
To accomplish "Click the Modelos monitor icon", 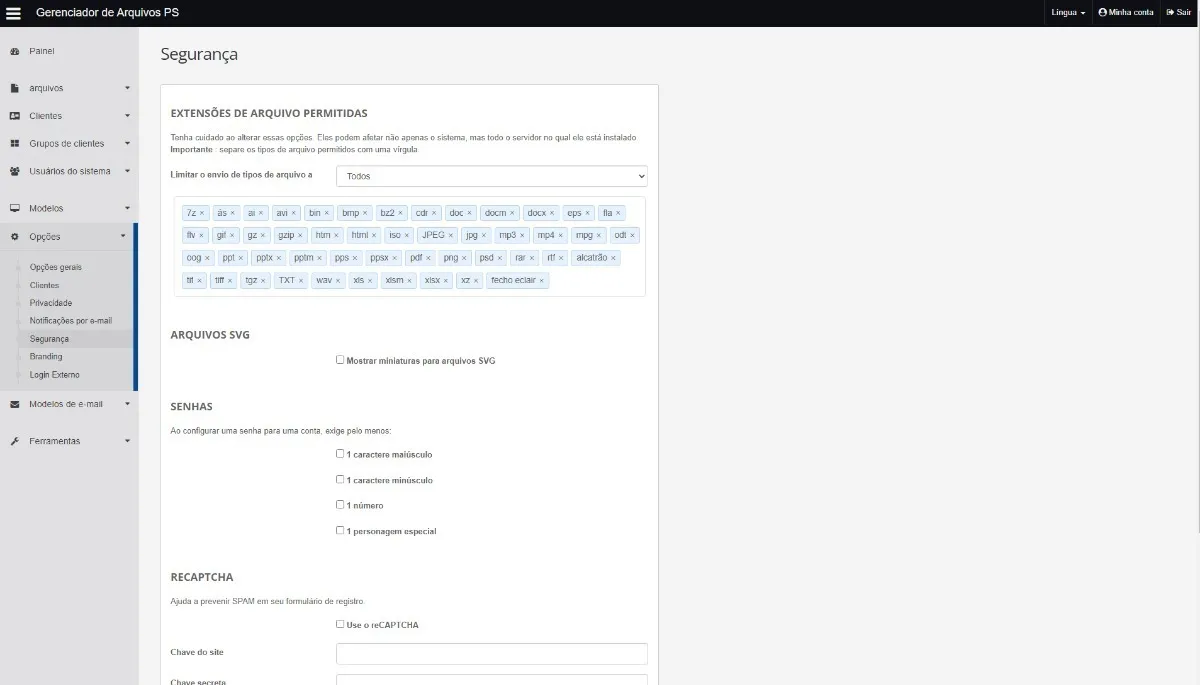I will (15, 209).
